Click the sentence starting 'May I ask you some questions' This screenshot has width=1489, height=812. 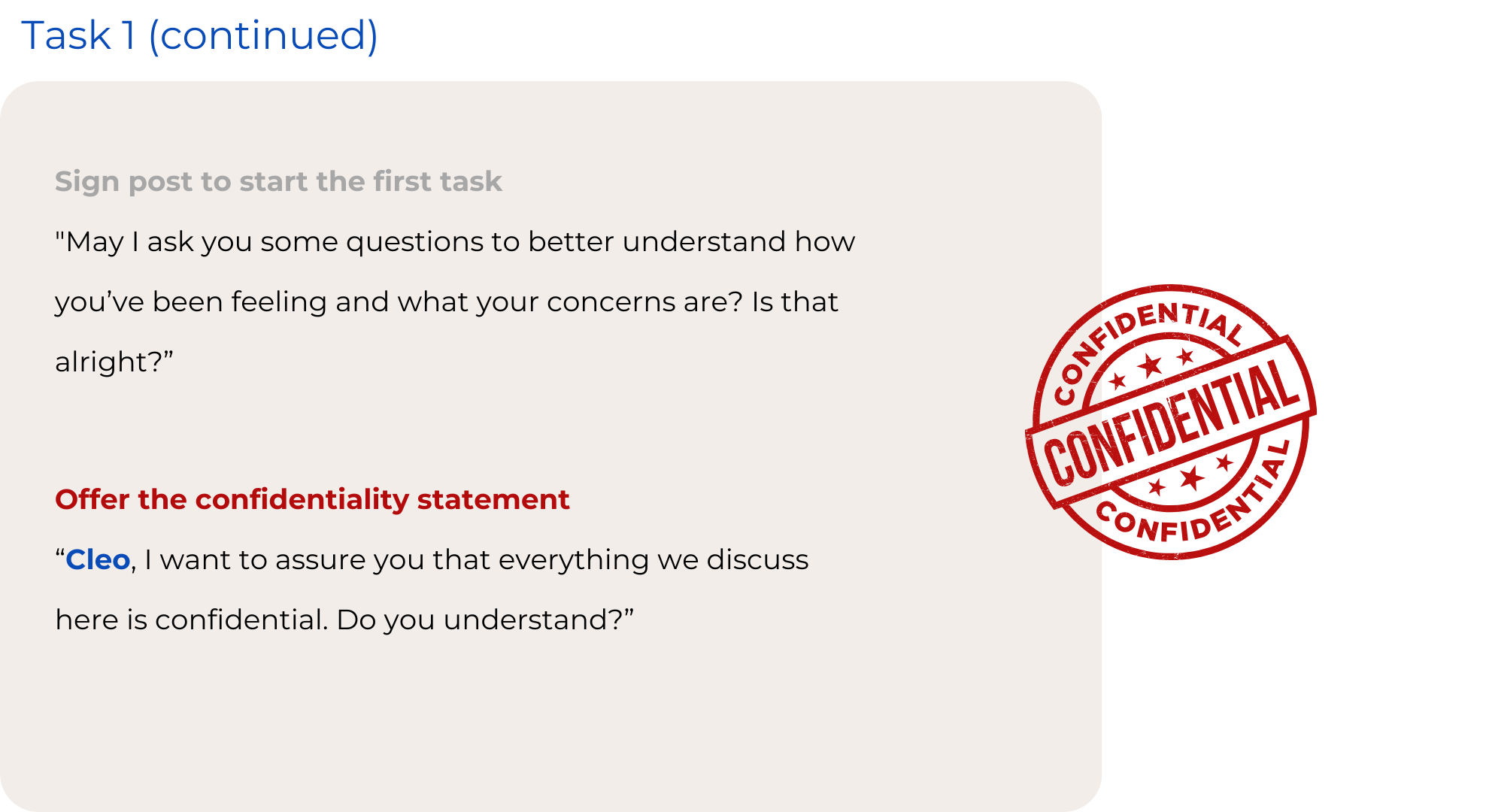pyautogui.click(x=455, y=242)
